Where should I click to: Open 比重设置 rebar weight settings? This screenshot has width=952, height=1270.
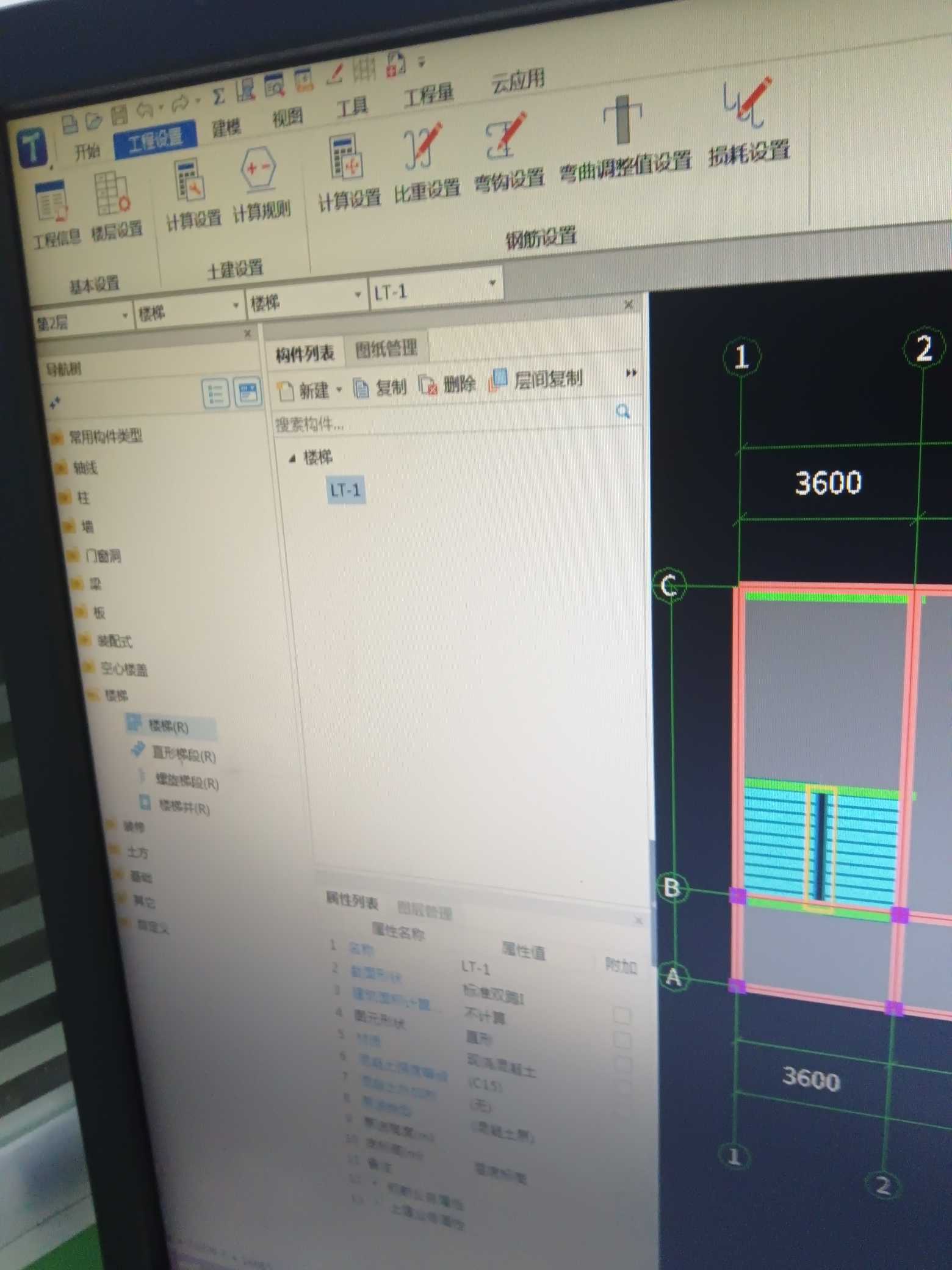tap(426, 162)
